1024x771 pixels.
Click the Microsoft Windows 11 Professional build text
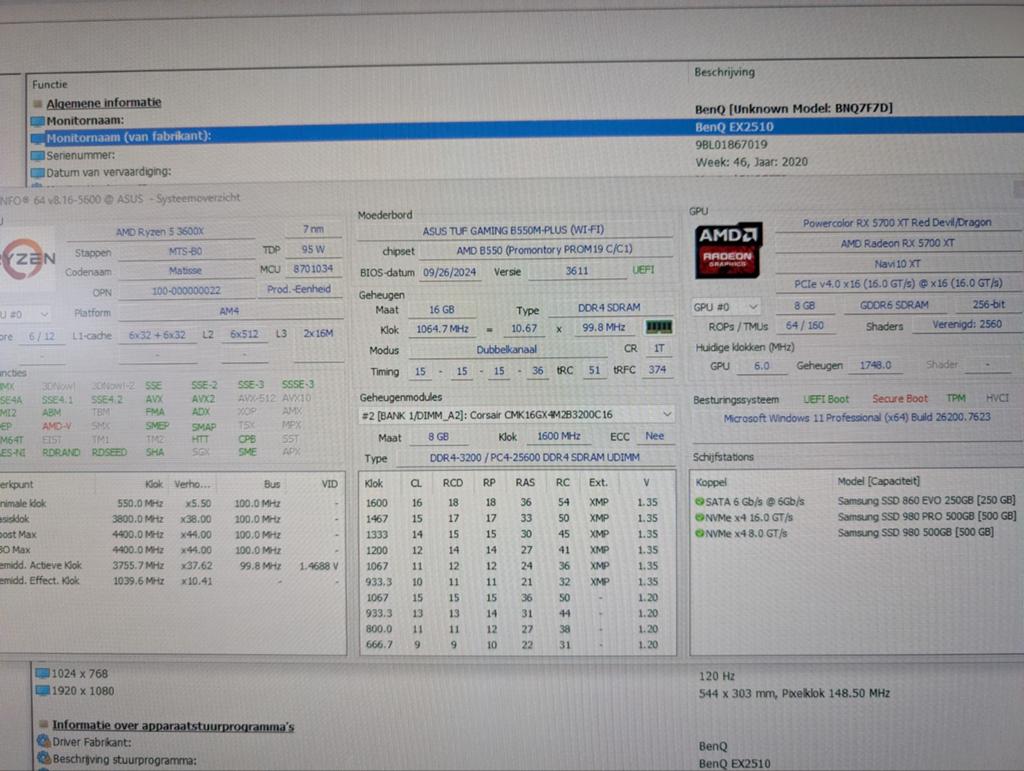857,417
